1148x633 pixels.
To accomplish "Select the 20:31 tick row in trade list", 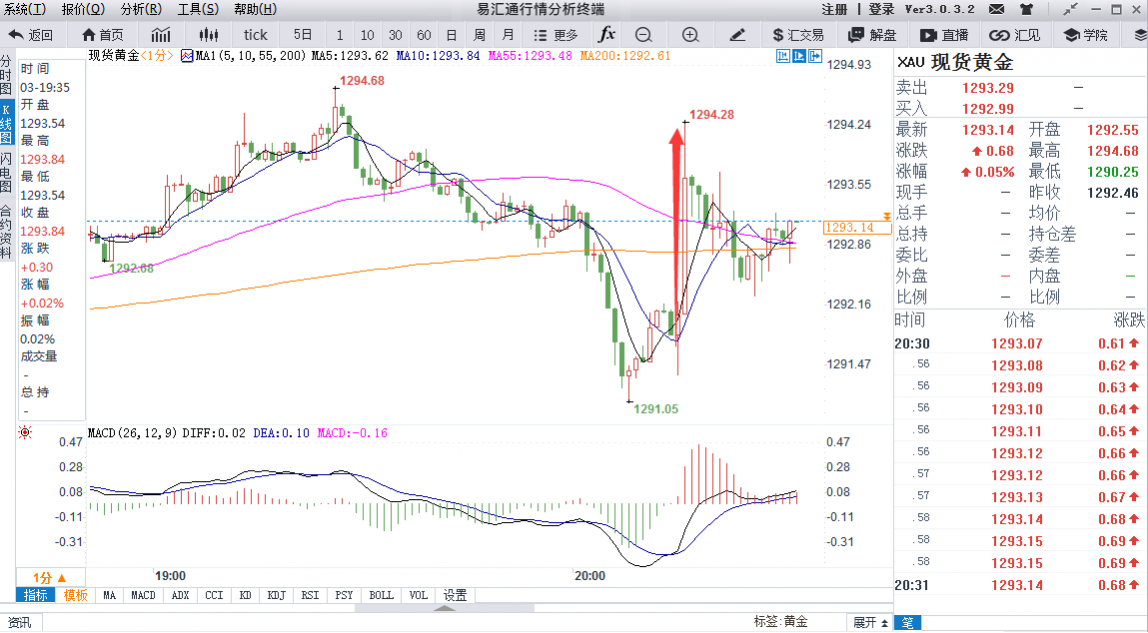I will point(1018,585).
